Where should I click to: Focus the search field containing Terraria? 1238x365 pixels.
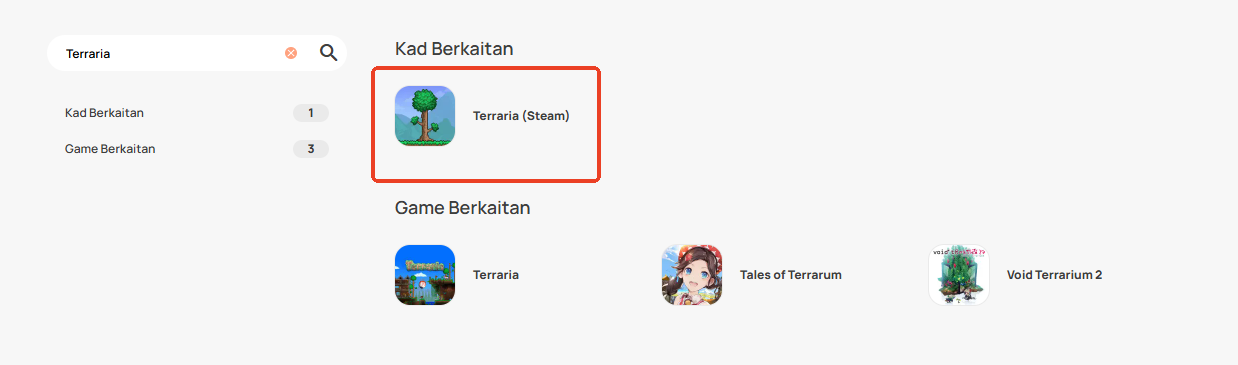click(196, 53)
